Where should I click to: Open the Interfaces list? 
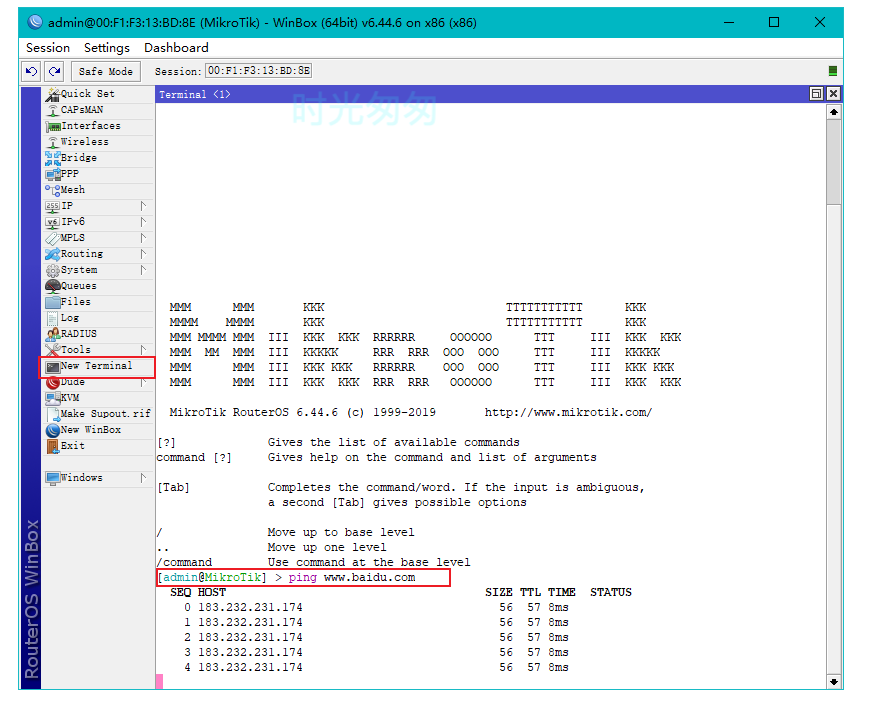coord(98,126)
